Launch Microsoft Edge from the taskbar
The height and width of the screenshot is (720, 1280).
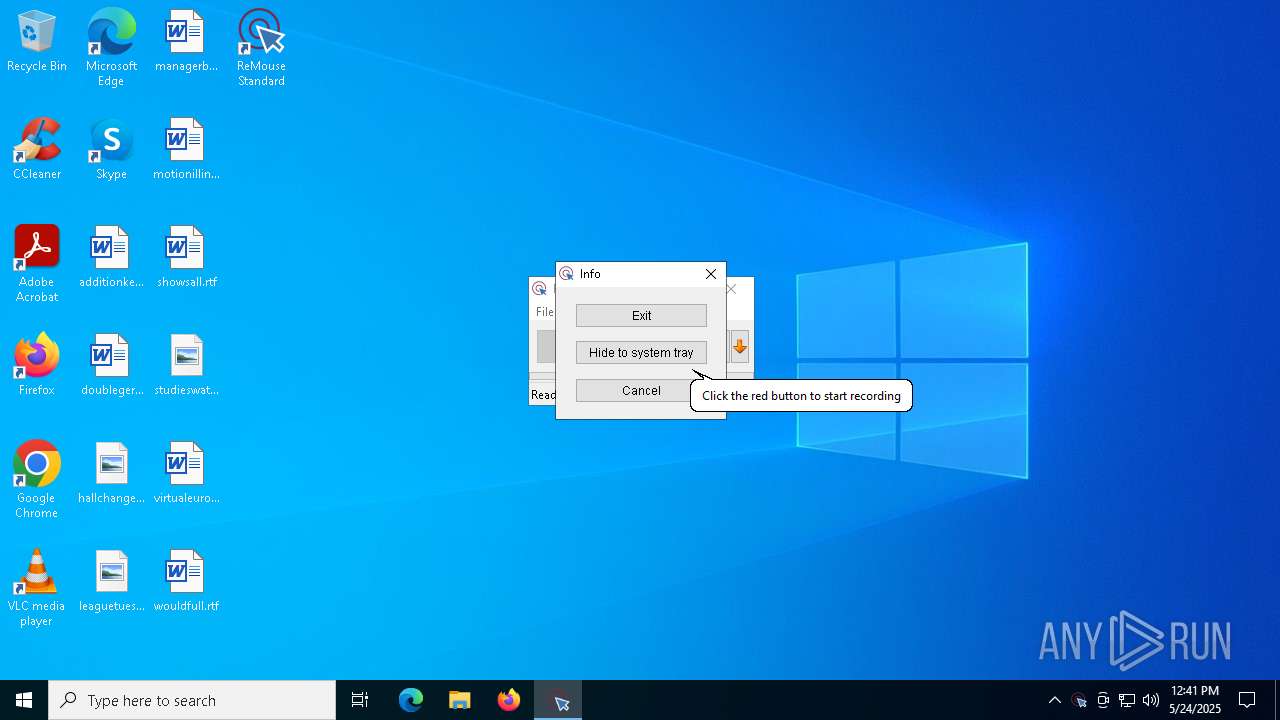411,700
